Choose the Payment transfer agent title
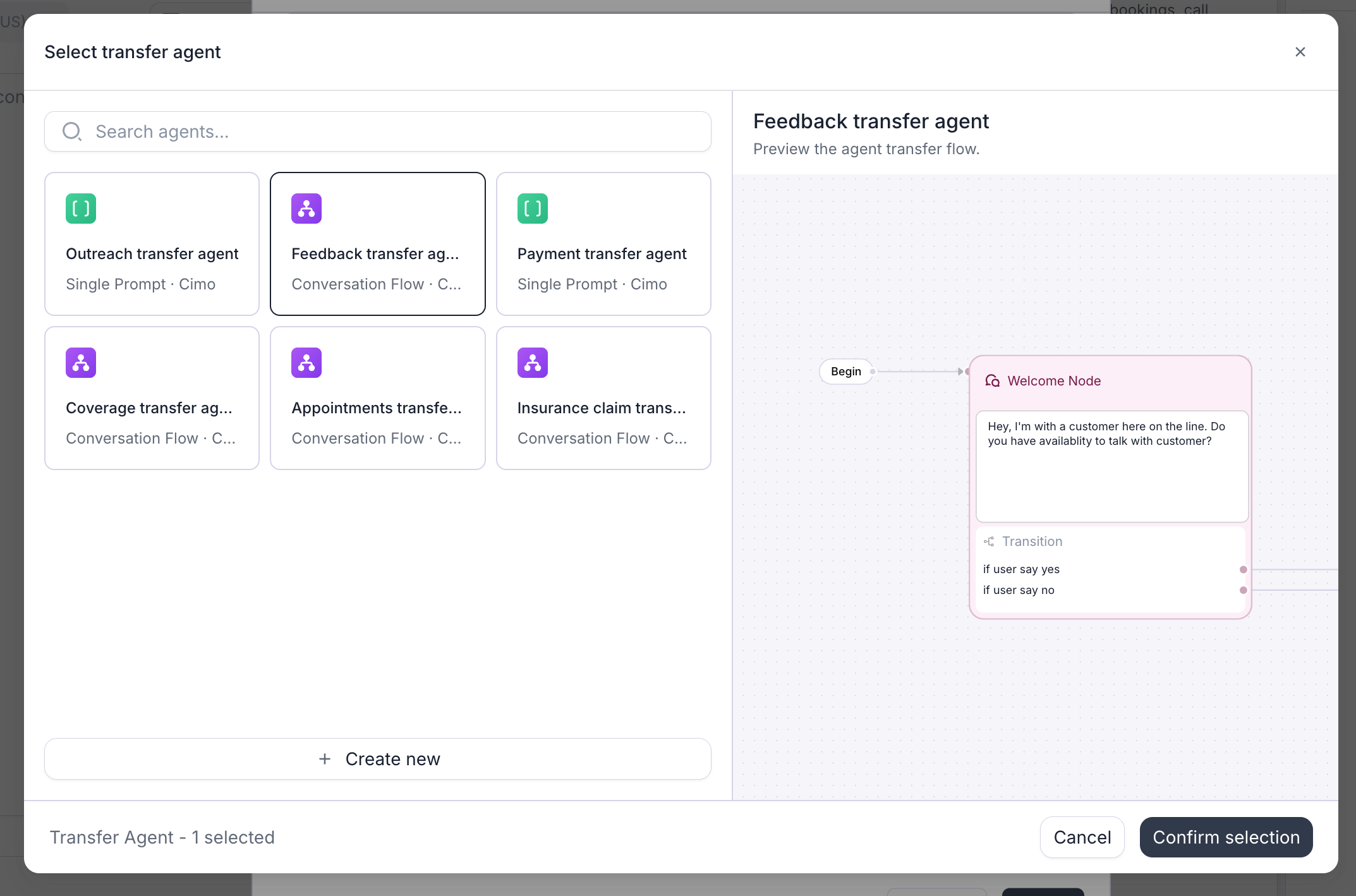Image resolution: width=1356 pixels, height=896 pixels. pyautogui.click(x=602, y=254)
